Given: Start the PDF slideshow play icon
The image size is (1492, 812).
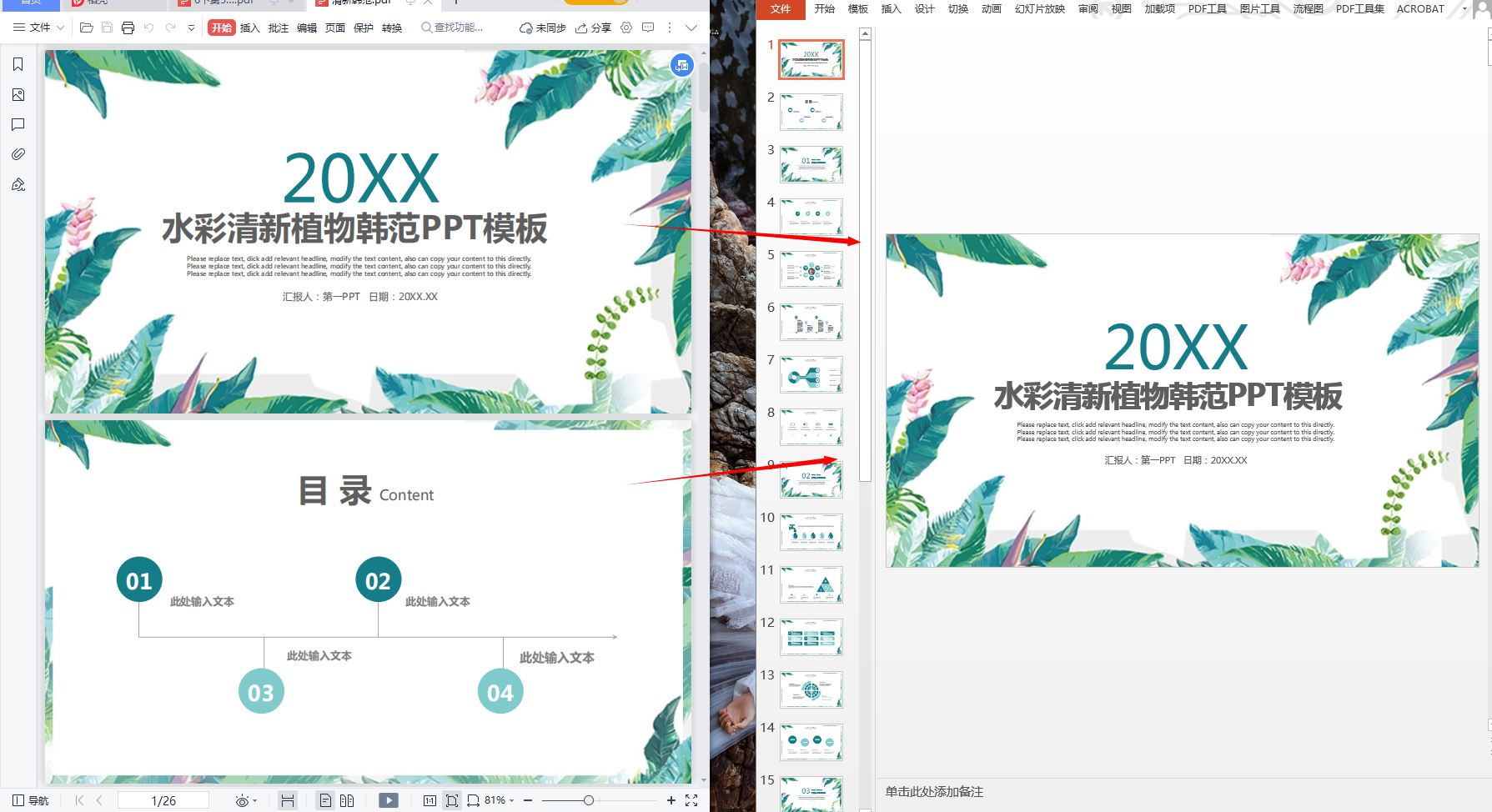Looking at the screenshot, I should click(x=389, y=799).
